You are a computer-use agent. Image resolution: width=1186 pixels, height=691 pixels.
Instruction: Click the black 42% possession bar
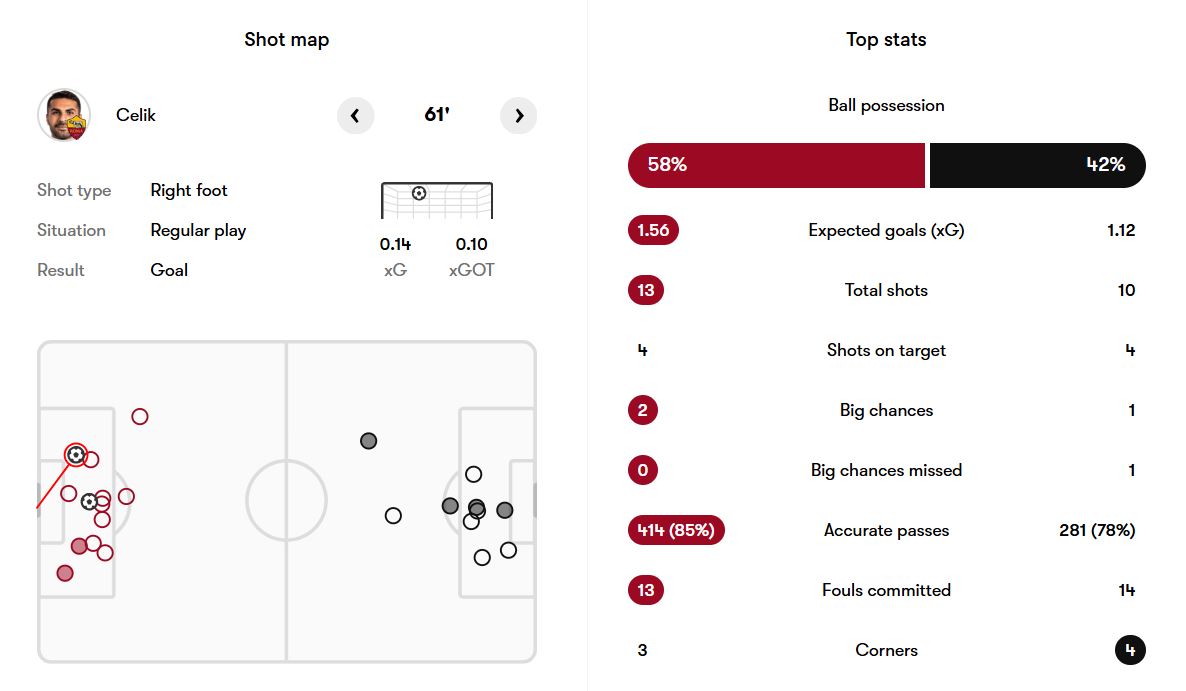(1037, 165)
